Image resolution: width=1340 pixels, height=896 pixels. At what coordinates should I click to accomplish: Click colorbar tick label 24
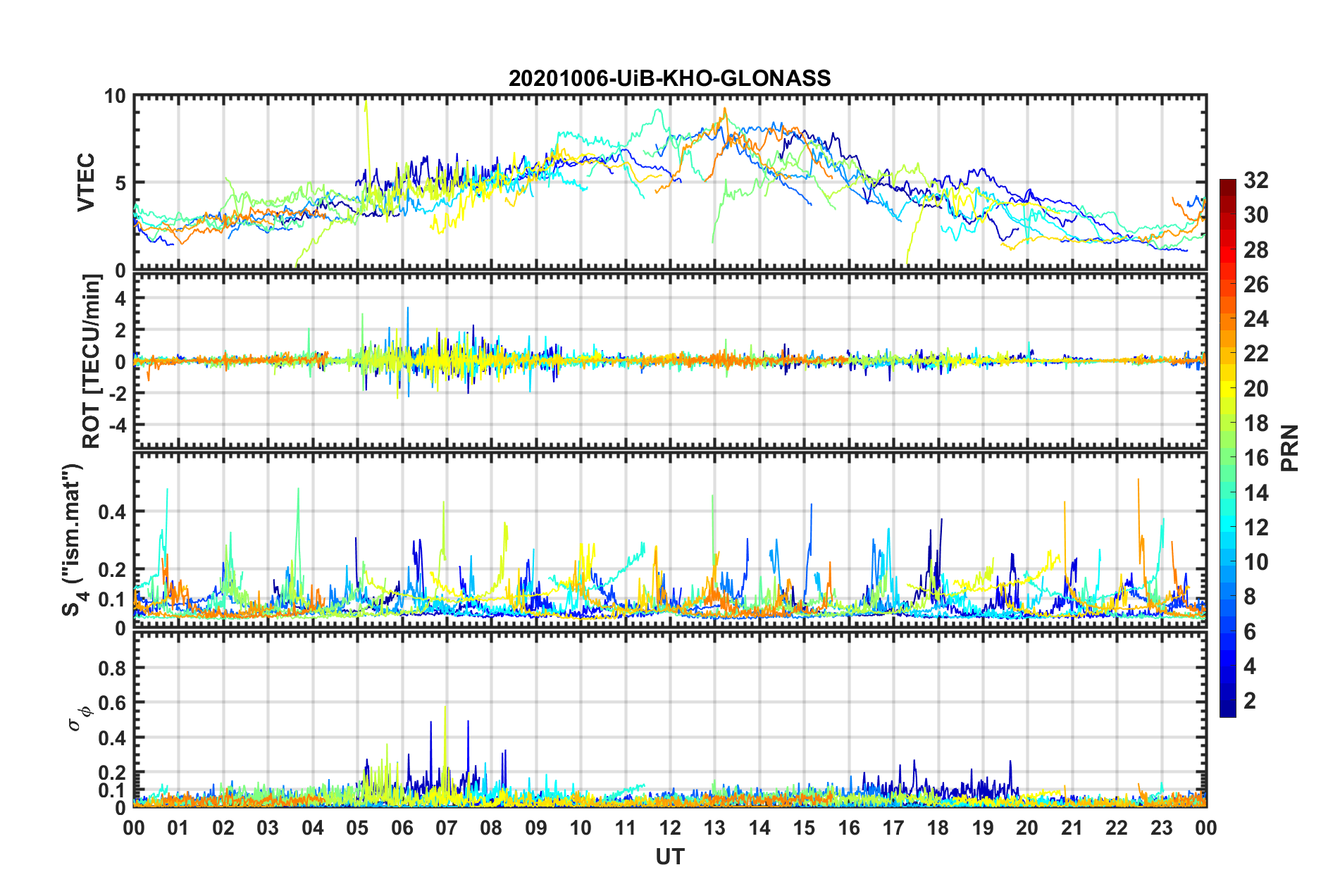click(1256, 319)
